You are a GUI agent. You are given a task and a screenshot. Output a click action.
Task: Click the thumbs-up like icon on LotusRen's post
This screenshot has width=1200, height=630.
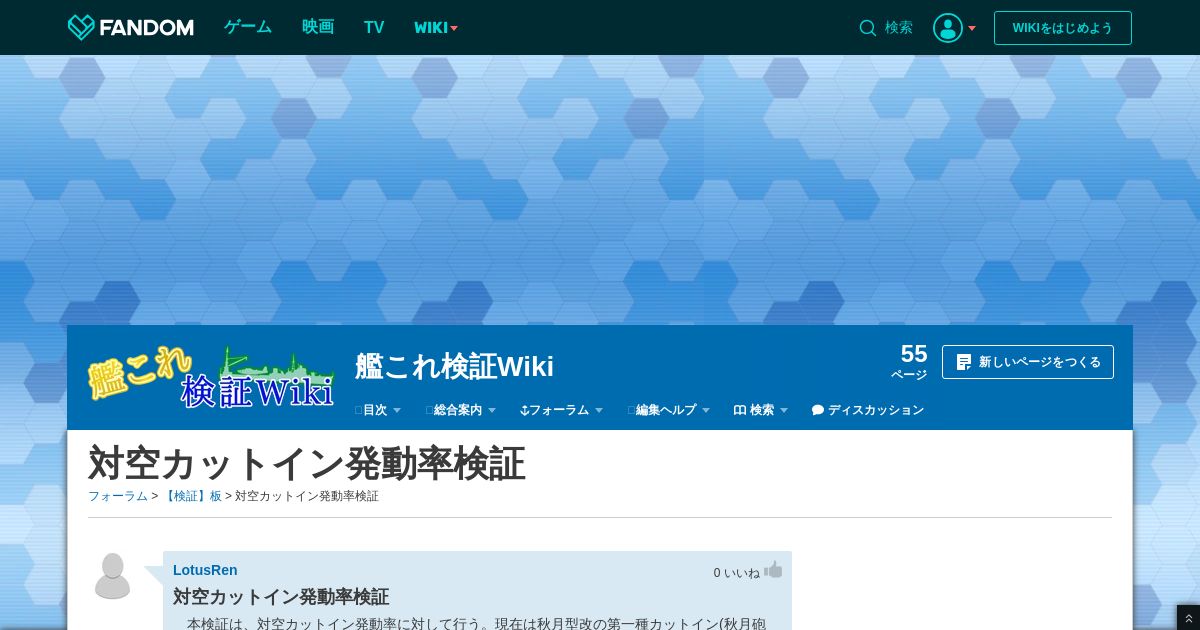(x=773, y=570)
